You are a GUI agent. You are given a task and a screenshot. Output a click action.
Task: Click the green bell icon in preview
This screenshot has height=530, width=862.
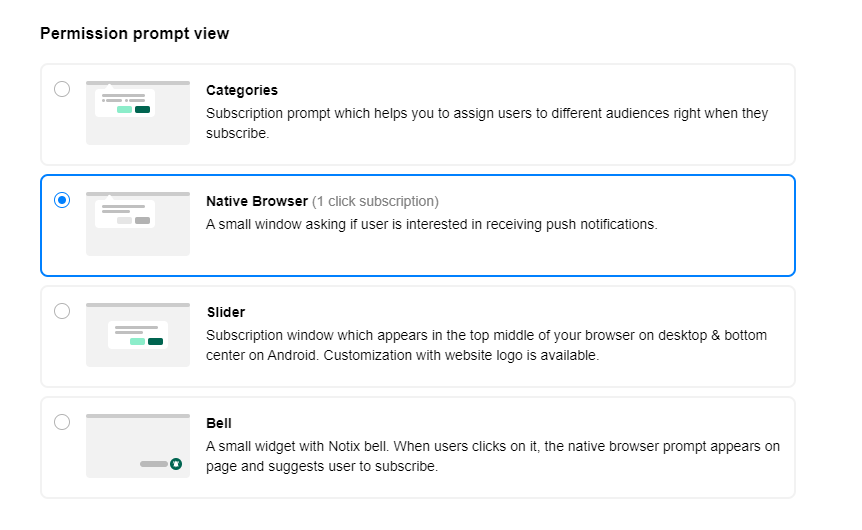176,464
